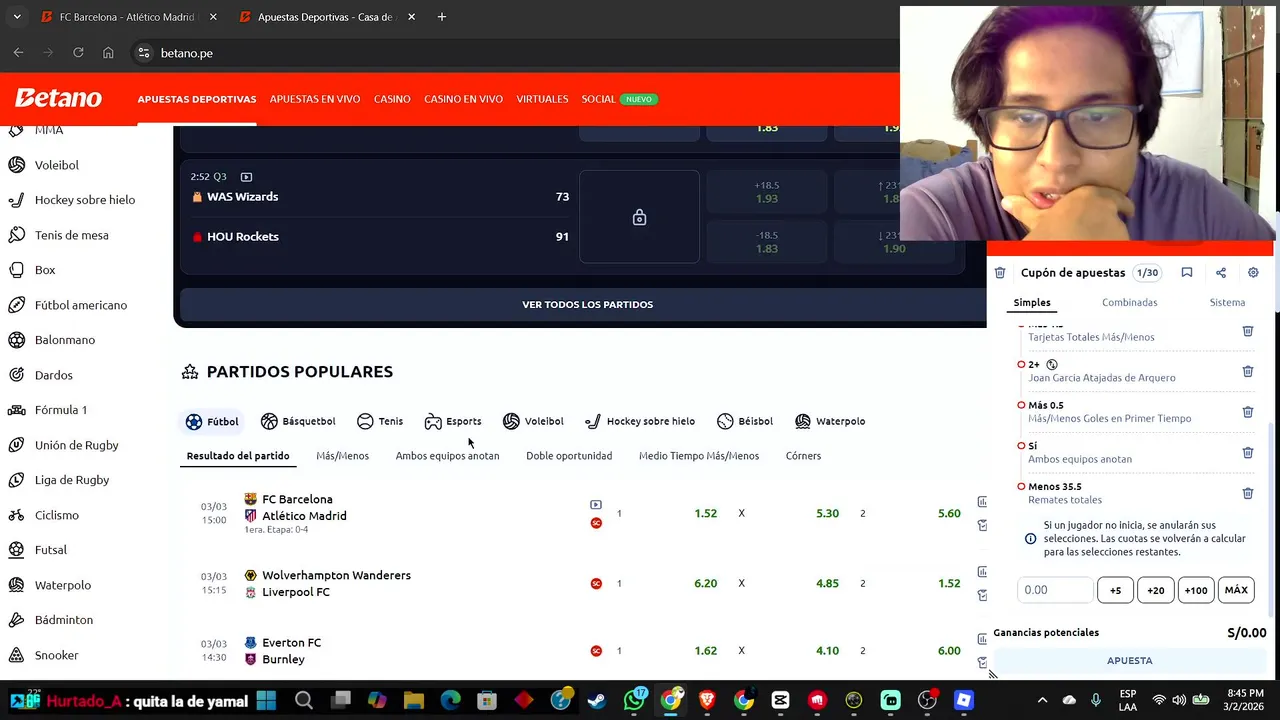This screenshot has width=1280, height=720.
Task: Open browser tab list dropdown
Action: pos(17,17)
